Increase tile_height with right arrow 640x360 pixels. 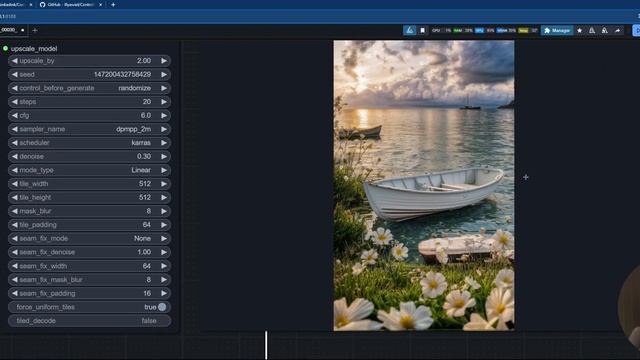tap(164, 198)
